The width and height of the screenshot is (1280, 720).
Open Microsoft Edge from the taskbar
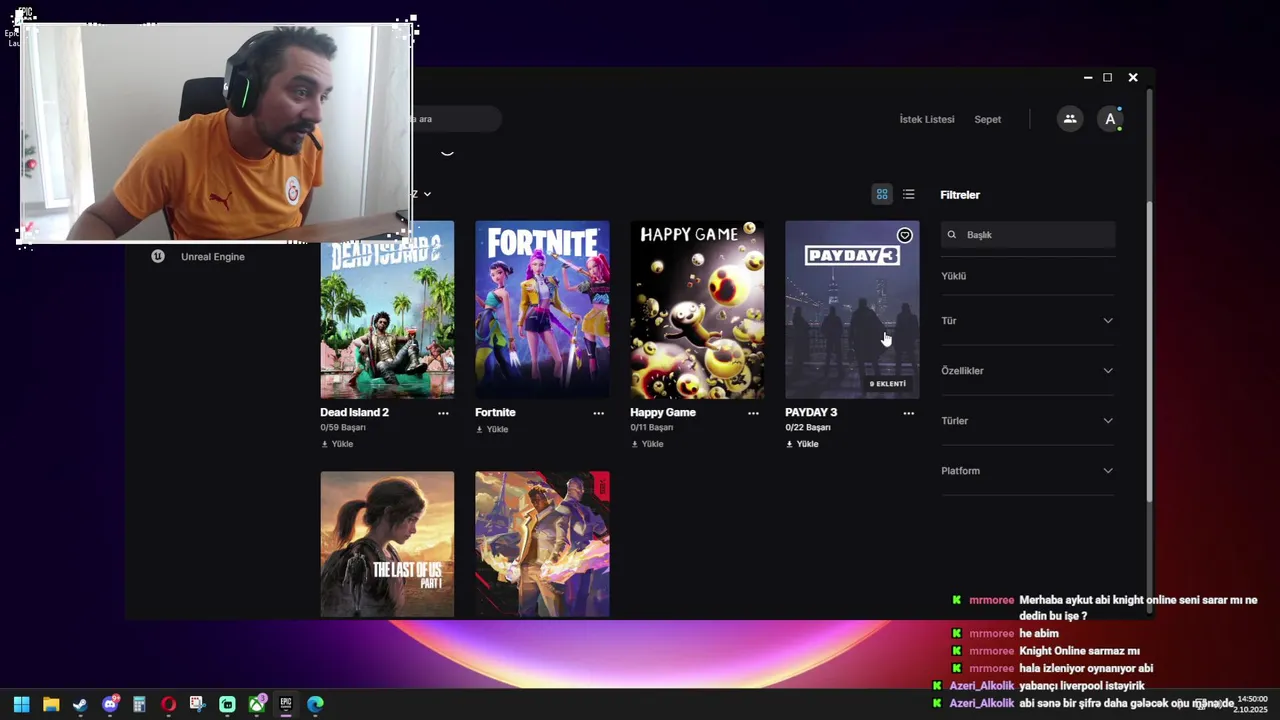[315, 704]
